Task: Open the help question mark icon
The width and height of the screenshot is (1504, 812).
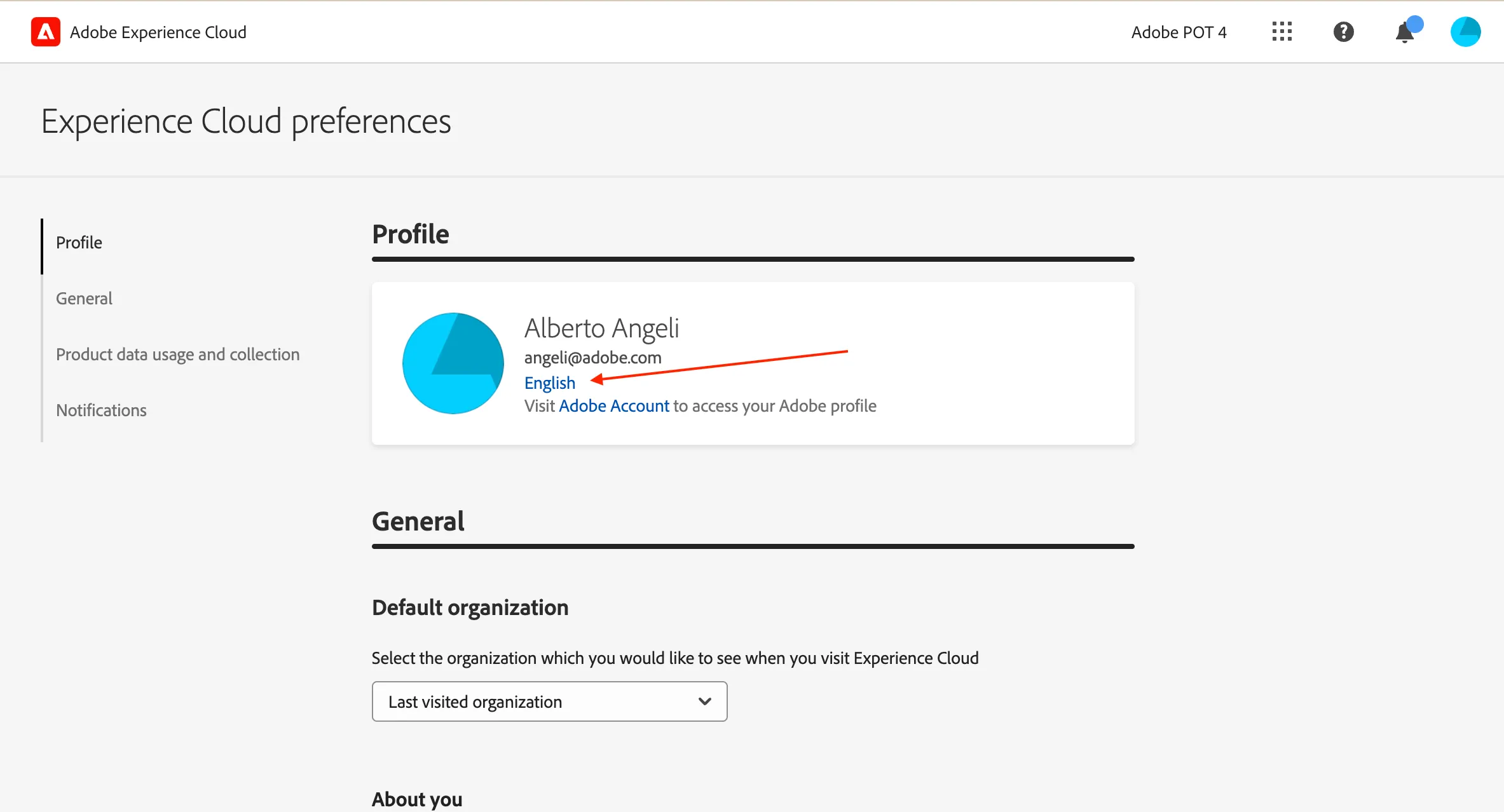Action: [x=1344, y=32]
